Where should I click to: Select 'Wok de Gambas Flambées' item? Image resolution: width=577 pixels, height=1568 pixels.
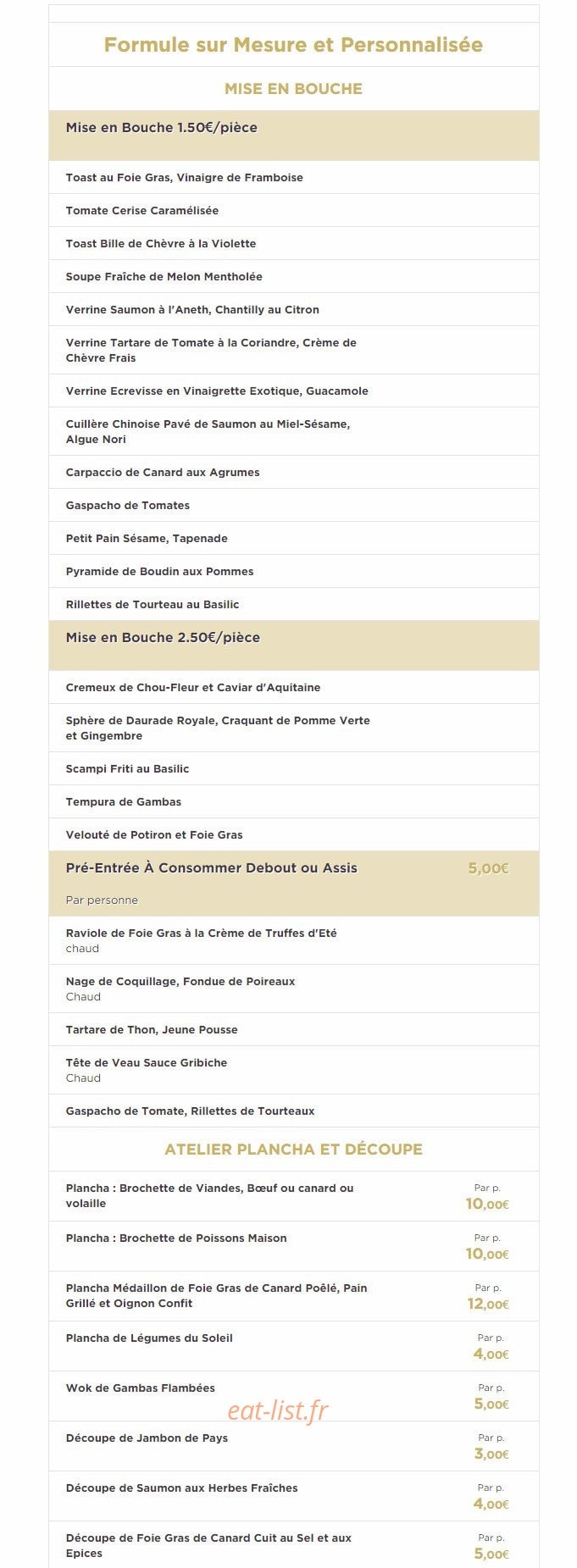pos(141,1388)
